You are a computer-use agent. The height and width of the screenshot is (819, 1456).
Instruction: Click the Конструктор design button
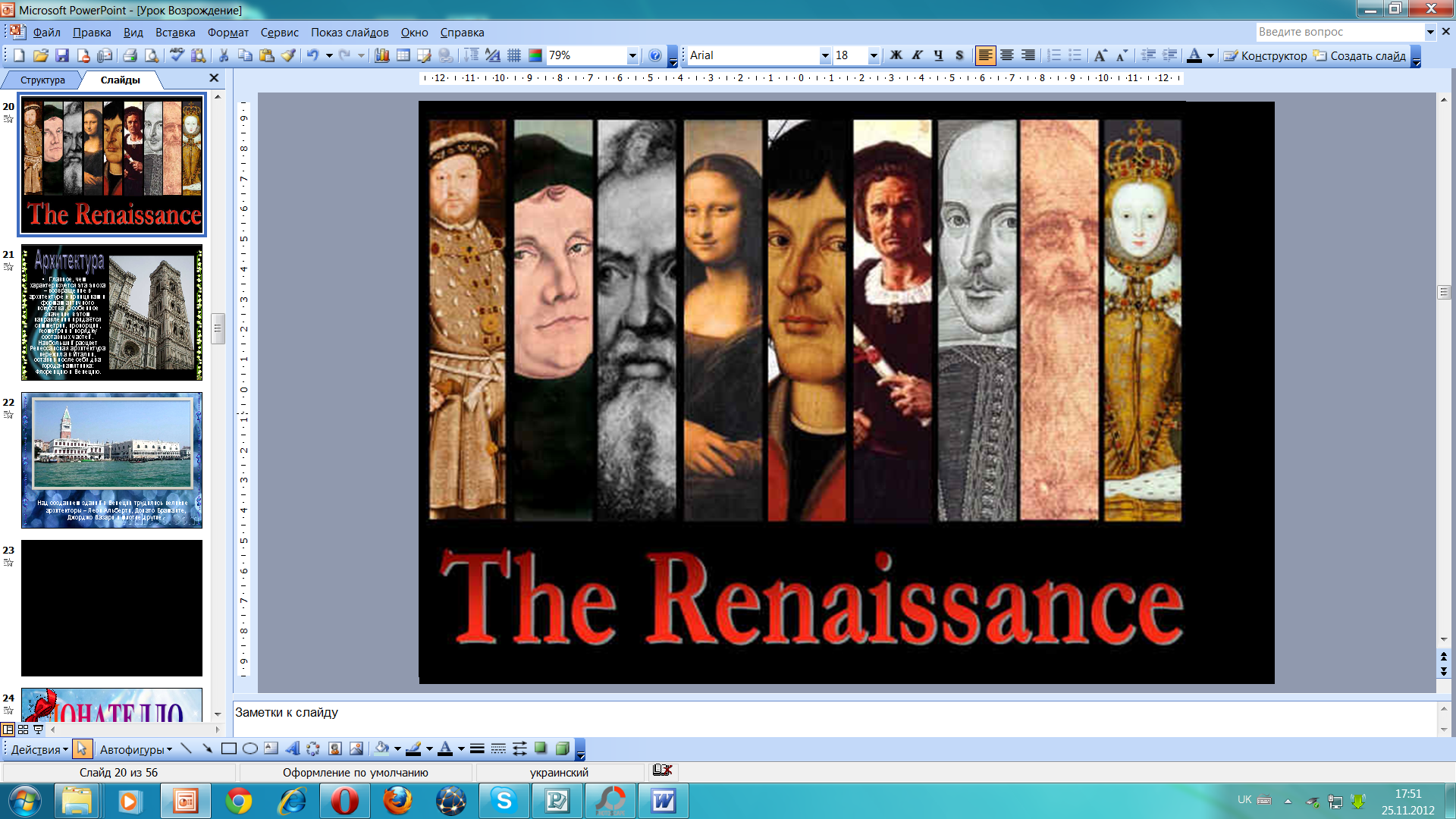click(1266, 55)
